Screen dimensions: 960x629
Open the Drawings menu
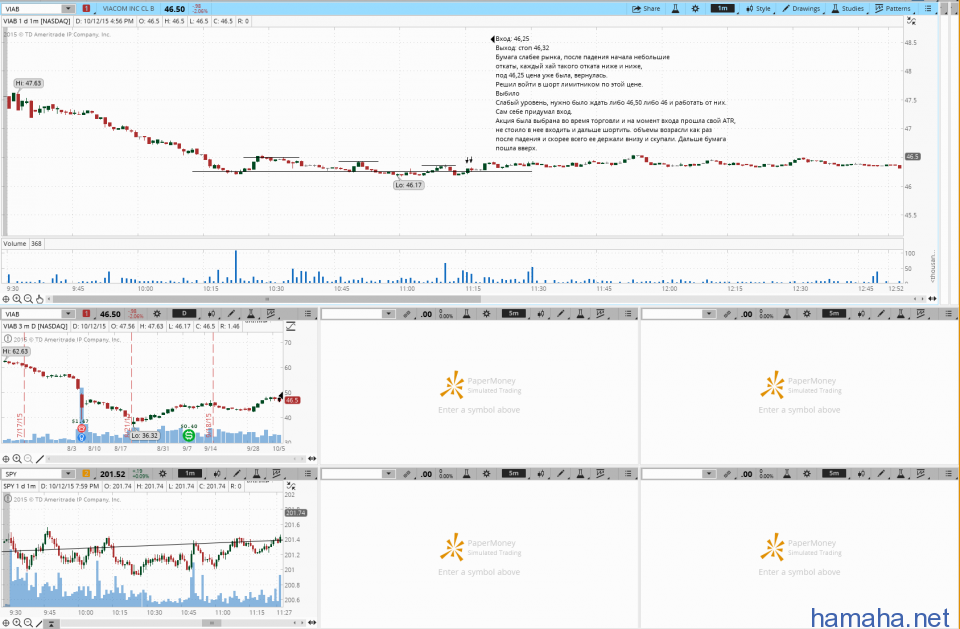801,9
